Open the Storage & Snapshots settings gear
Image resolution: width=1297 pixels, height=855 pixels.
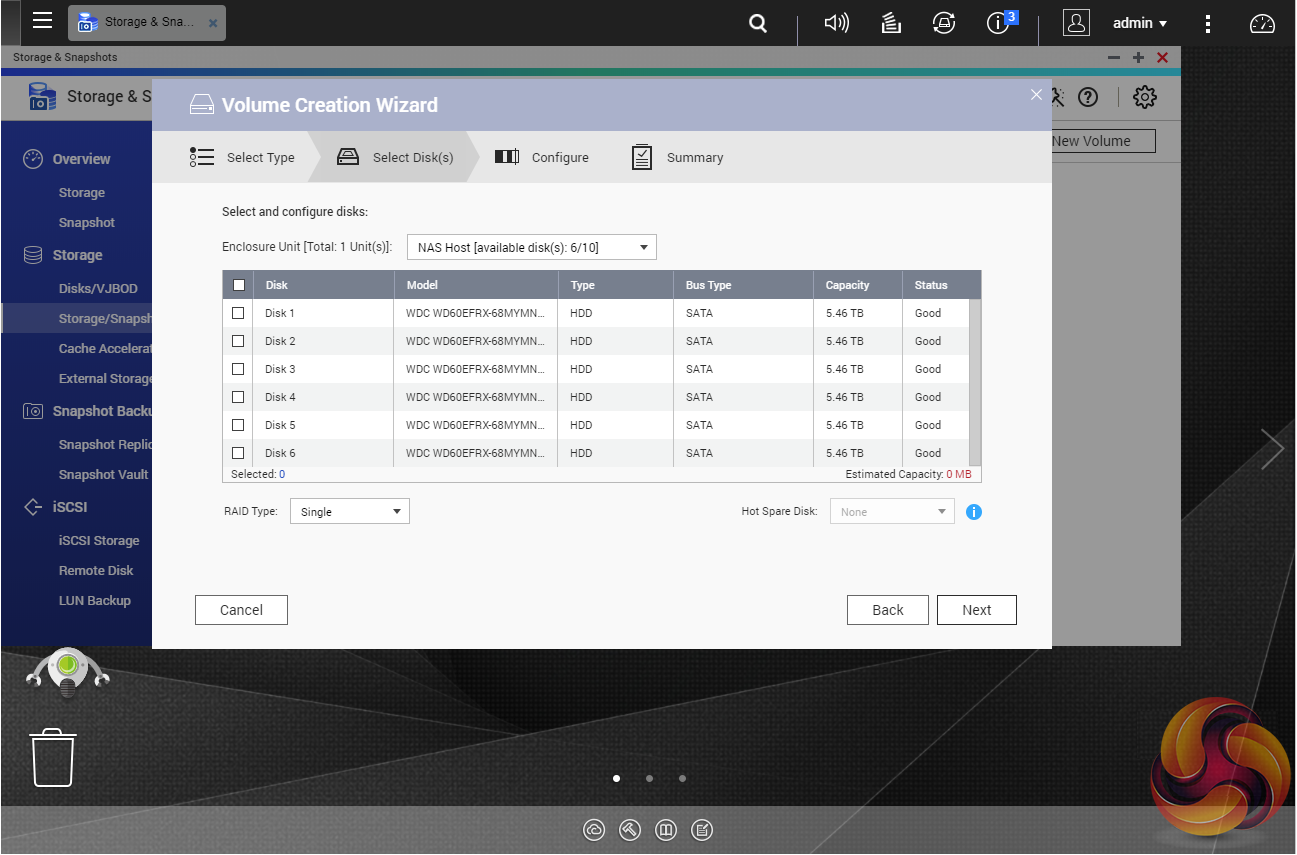(1144, 97)
